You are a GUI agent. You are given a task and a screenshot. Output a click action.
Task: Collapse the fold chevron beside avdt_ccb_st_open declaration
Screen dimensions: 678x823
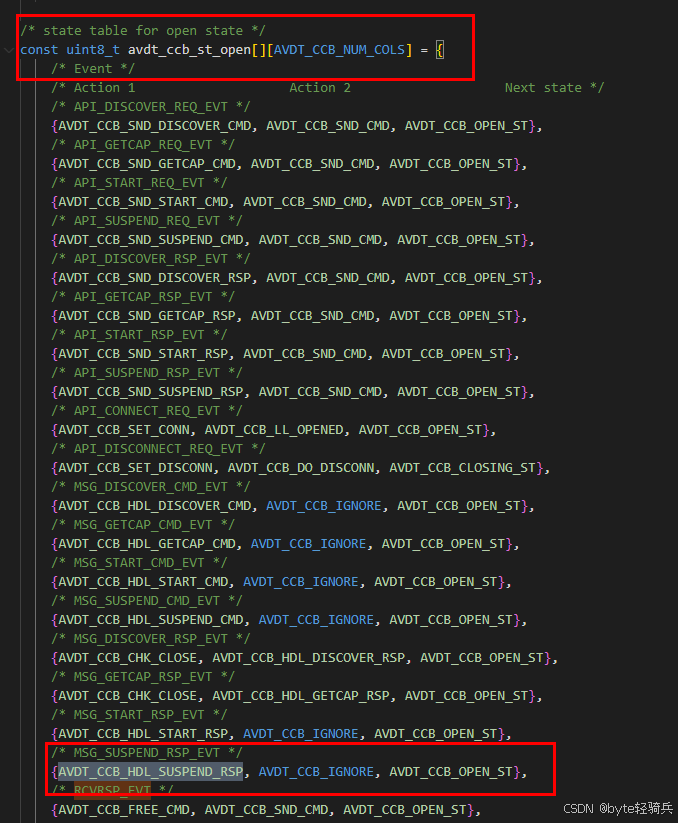9,50
